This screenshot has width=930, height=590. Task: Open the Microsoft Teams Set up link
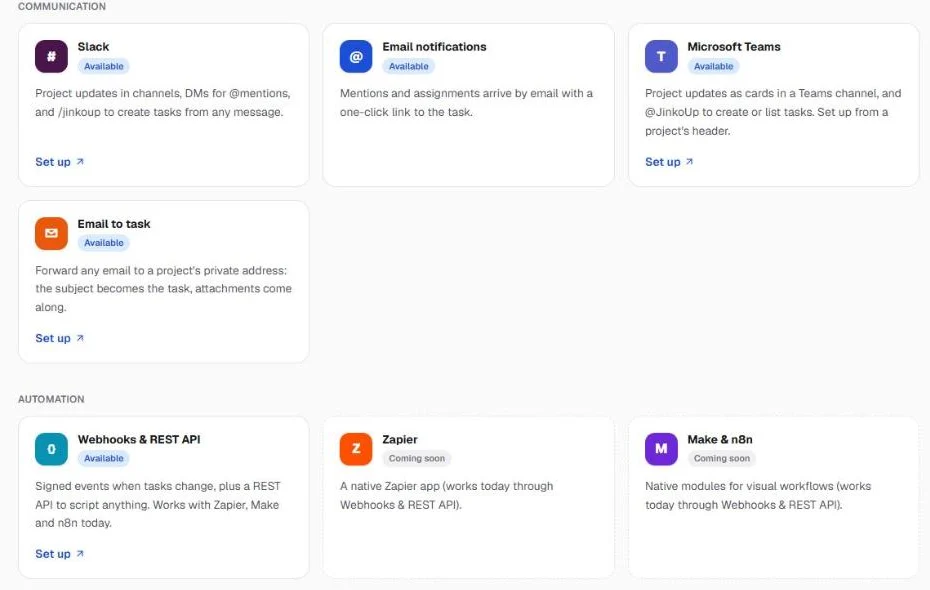click(669, 162)
